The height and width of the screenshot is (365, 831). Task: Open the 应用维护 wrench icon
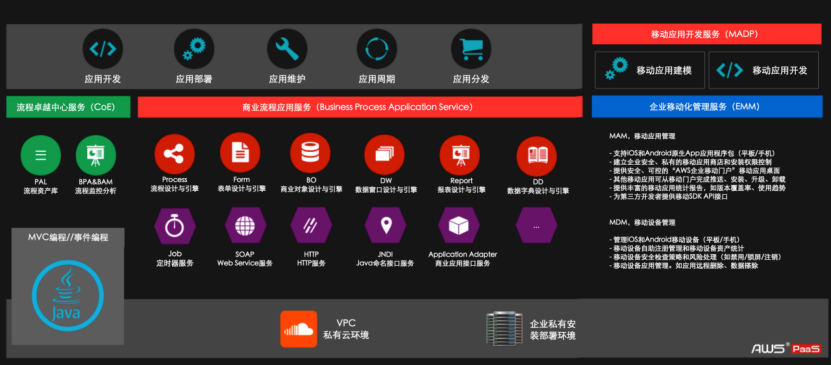(x=287, y=49)
